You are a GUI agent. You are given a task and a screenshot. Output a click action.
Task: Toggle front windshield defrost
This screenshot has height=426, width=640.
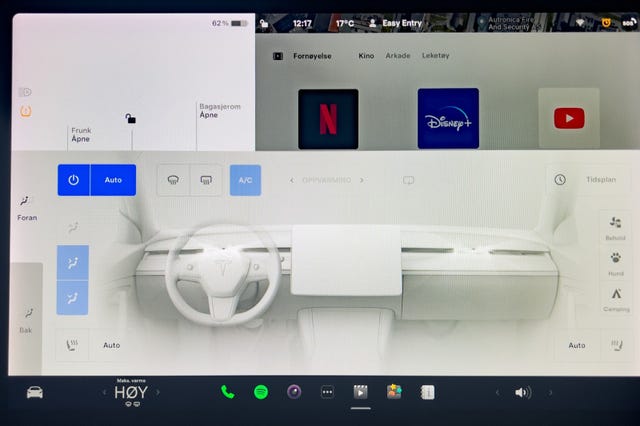pos(173,180)
